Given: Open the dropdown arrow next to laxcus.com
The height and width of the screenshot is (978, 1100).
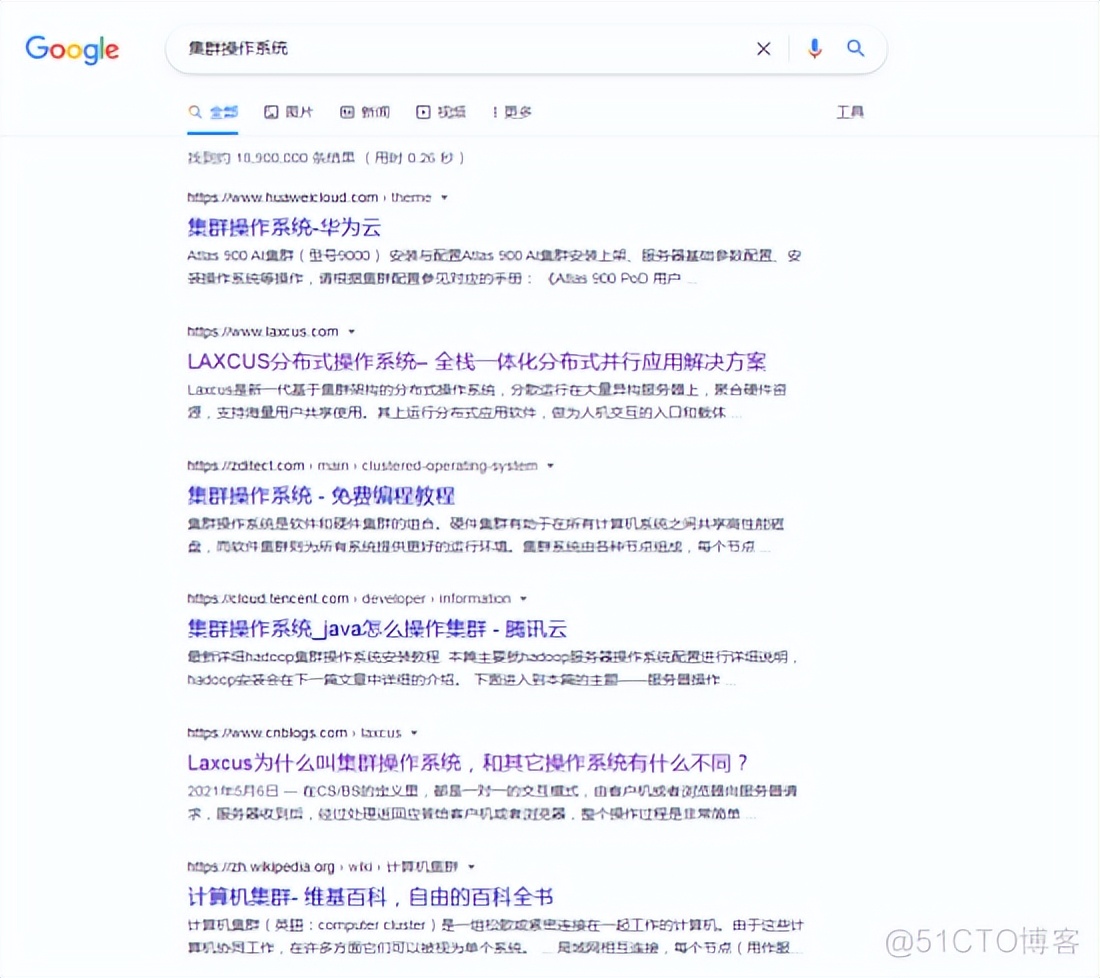Looking at the screenshot, I should click(351, 331).
